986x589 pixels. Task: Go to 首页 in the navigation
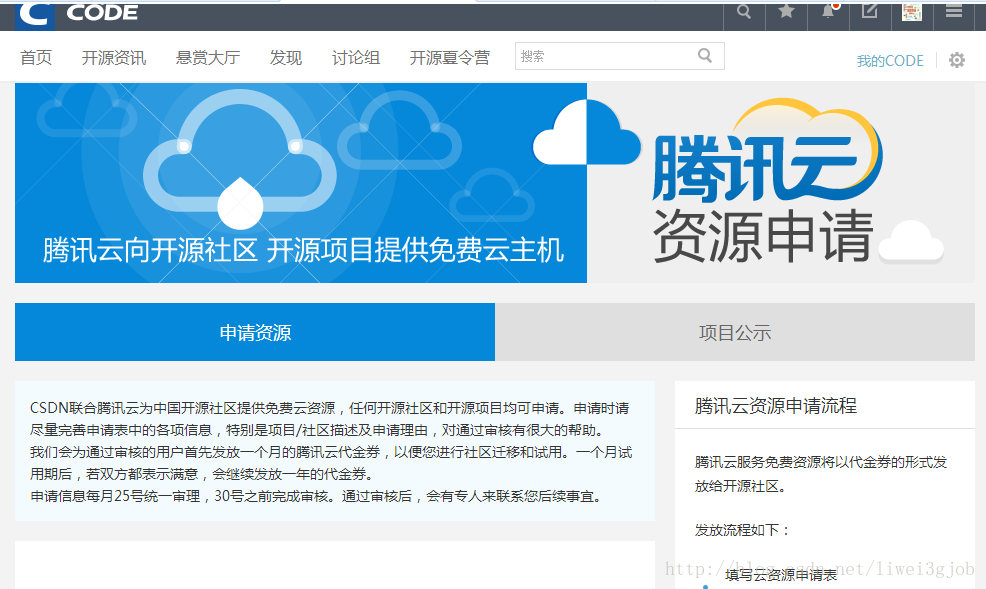[x=36, y=58]
